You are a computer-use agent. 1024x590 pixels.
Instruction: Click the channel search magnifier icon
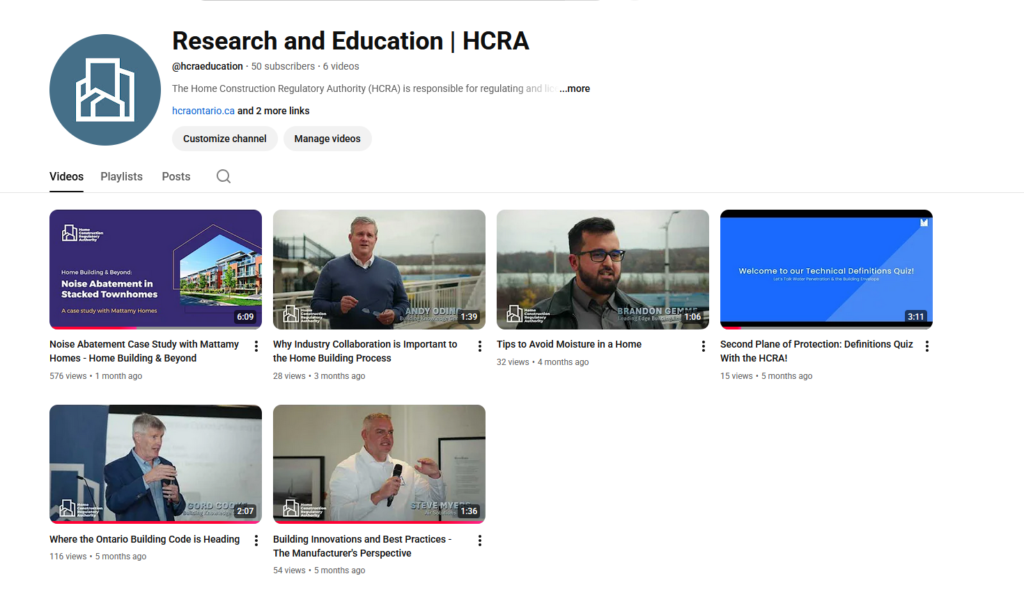point(223,176)
